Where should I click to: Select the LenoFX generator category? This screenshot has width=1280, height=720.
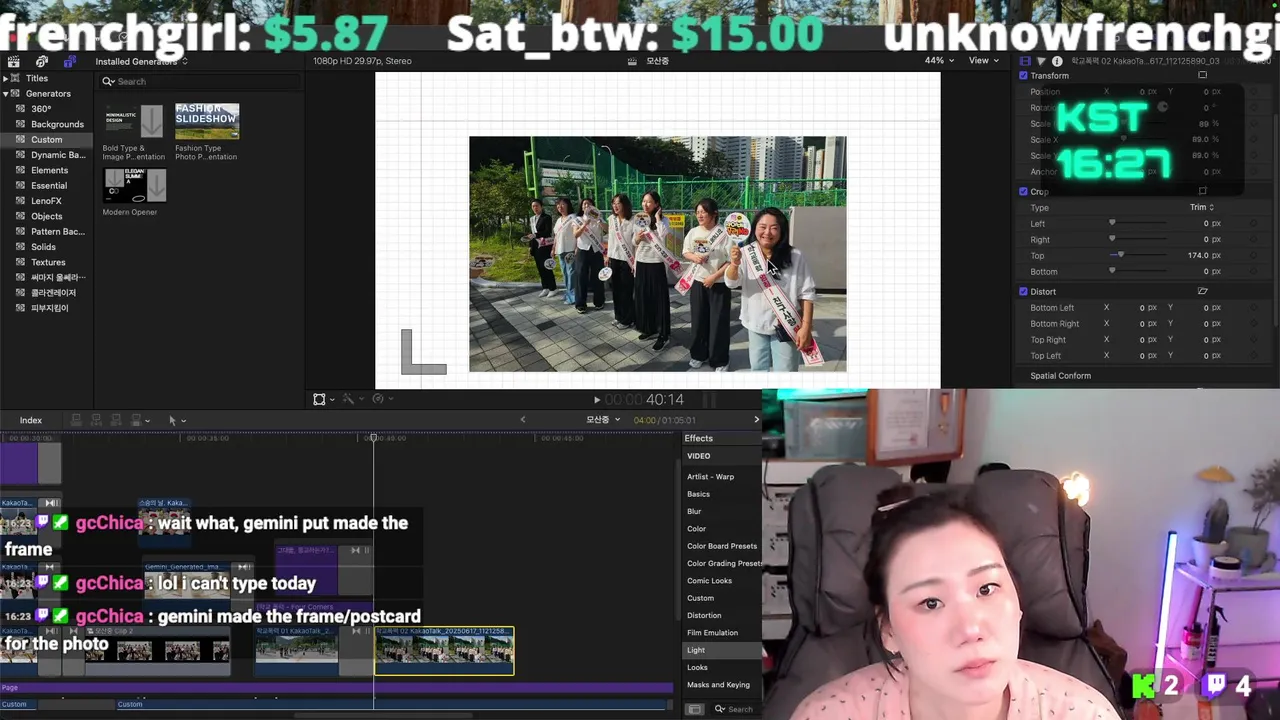(x=46, y=200)
